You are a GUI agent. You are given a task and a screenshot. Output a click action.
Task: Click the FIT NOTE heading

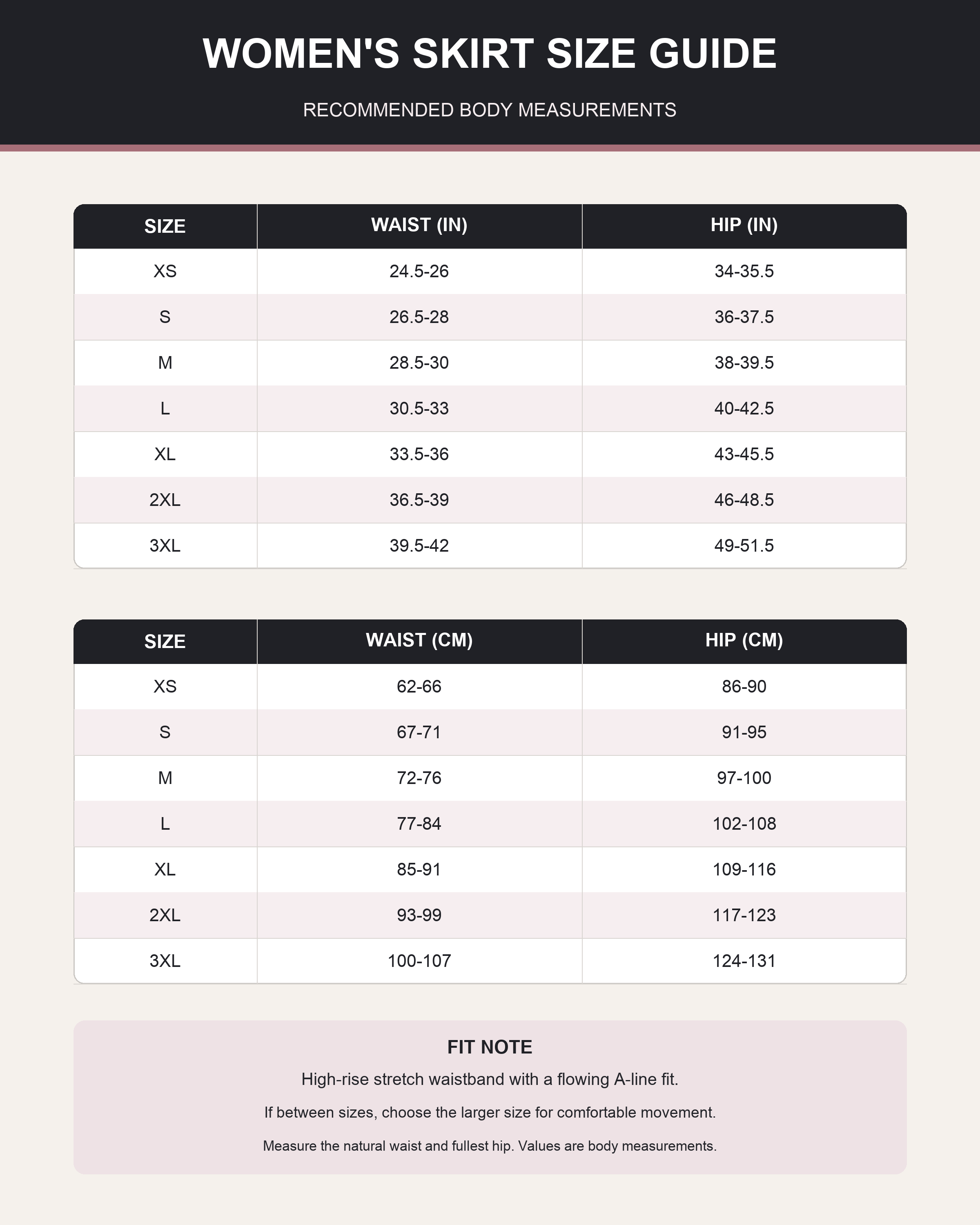coord(490,1047)
